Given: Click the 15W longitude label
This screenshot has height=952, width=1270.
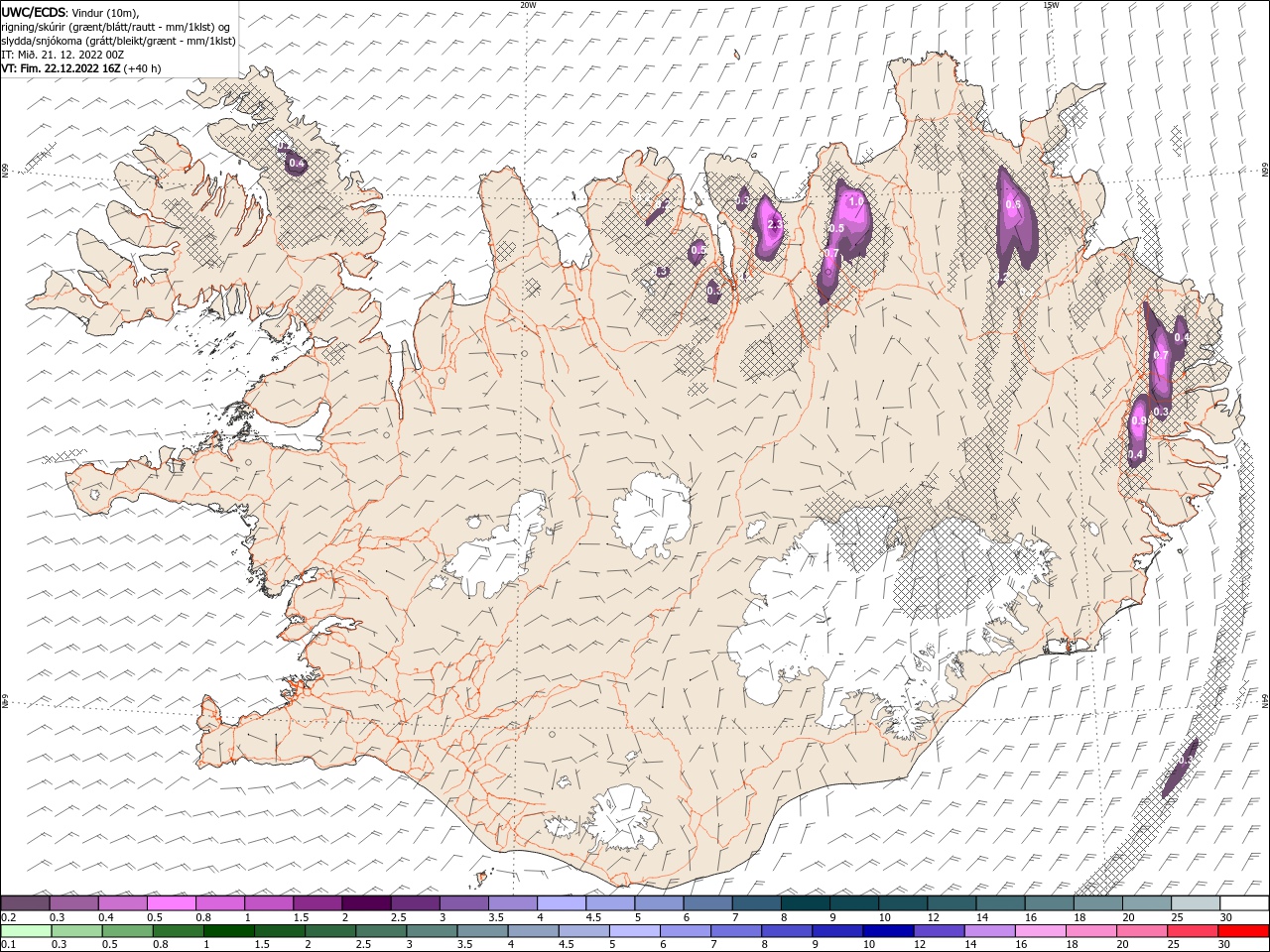Looking at the screenshot, I should [x=1050, y=5].
